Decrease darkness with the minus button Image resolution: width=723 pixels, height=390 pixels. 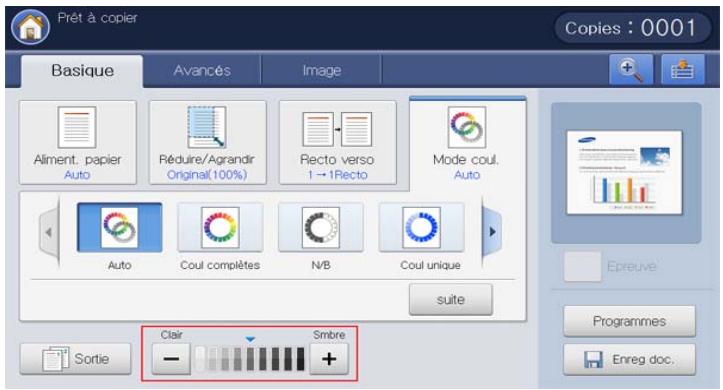(171, 359)
